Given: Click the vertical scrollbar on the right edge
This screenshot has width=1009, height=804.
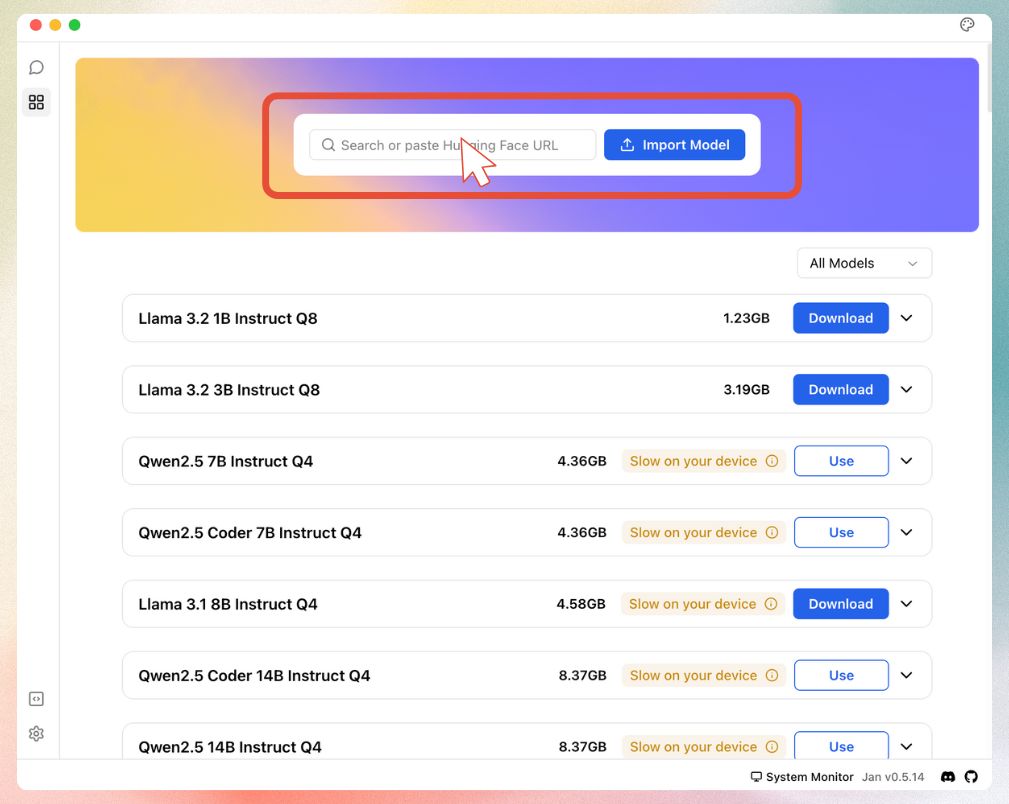Looking at the screenshot, I should pyautogui.click(x=989, y=80).
